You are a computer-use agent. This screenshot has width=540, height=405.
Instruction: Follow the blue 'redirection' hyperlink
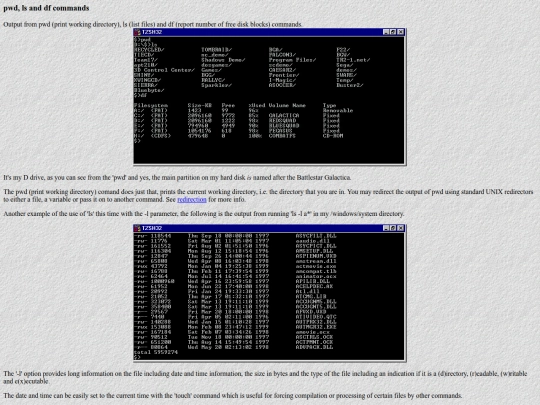[192, 200]
